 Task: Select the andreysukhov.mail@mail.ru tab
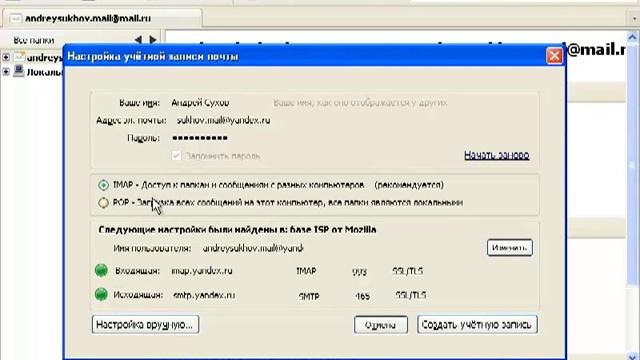(102, 18)
